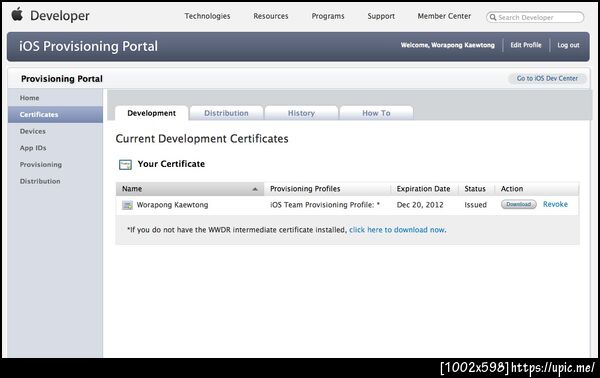
Task: Open the Support menu
Action: click(381, 16)
